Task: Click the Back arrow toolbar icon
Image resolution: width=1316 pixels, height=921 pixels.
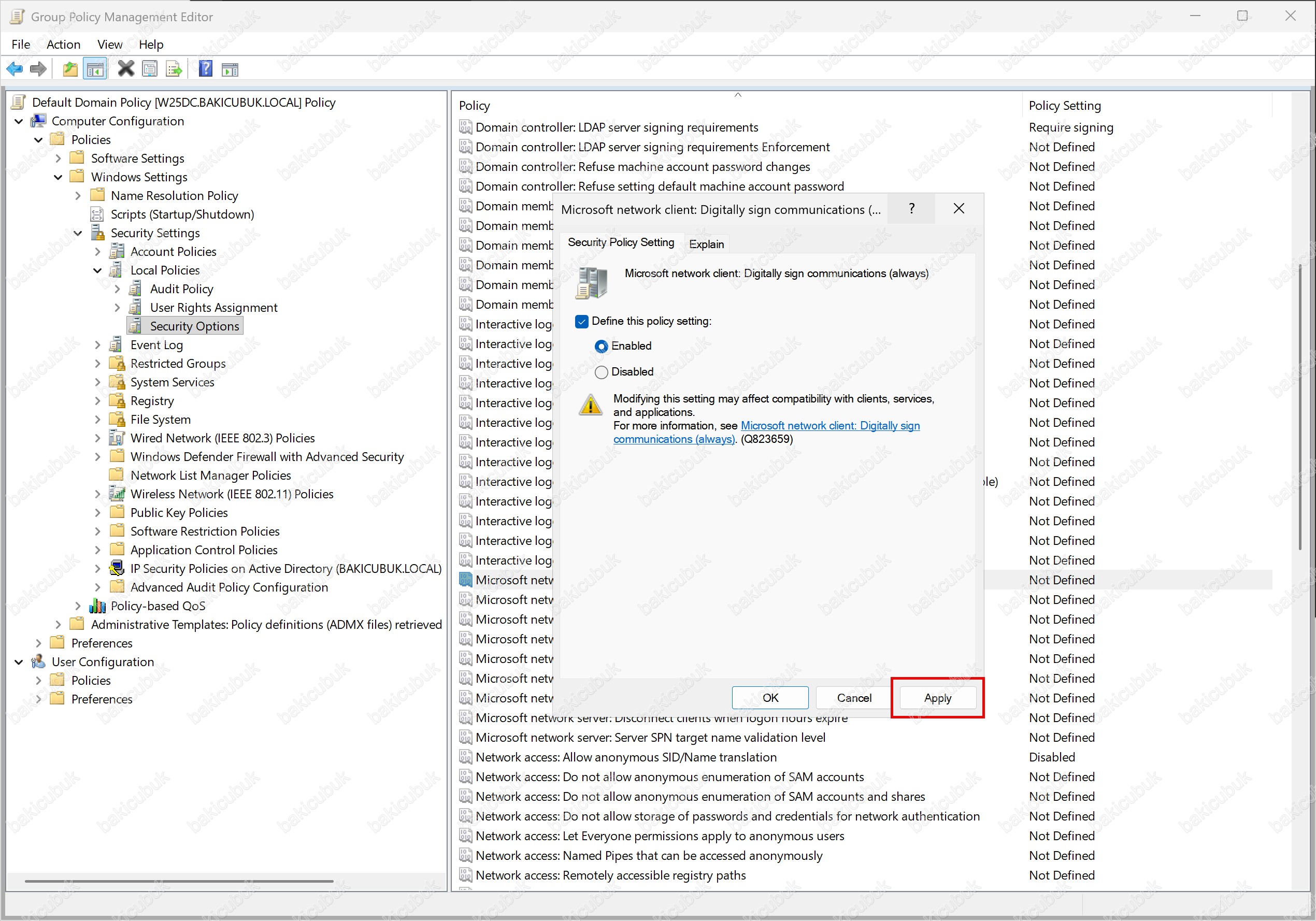Action: [15, 69]
